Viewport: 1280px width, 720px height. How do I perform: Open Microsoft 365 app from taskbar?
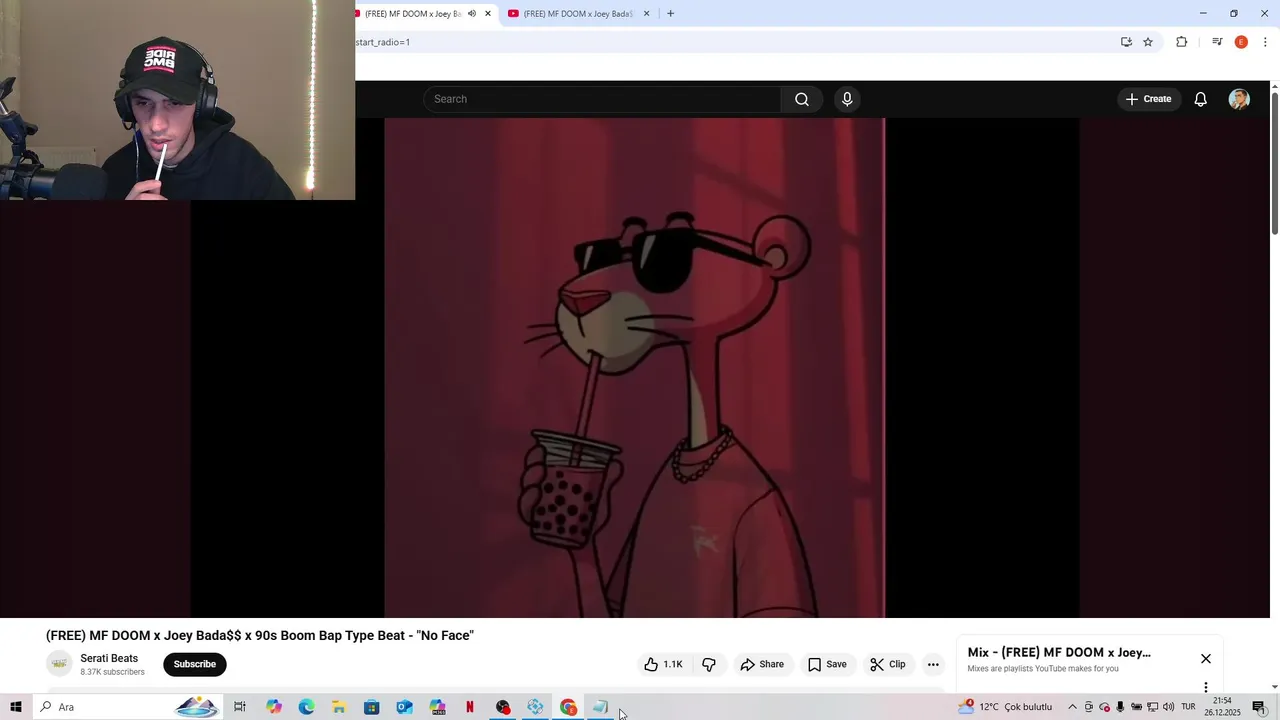click(437, 707)
